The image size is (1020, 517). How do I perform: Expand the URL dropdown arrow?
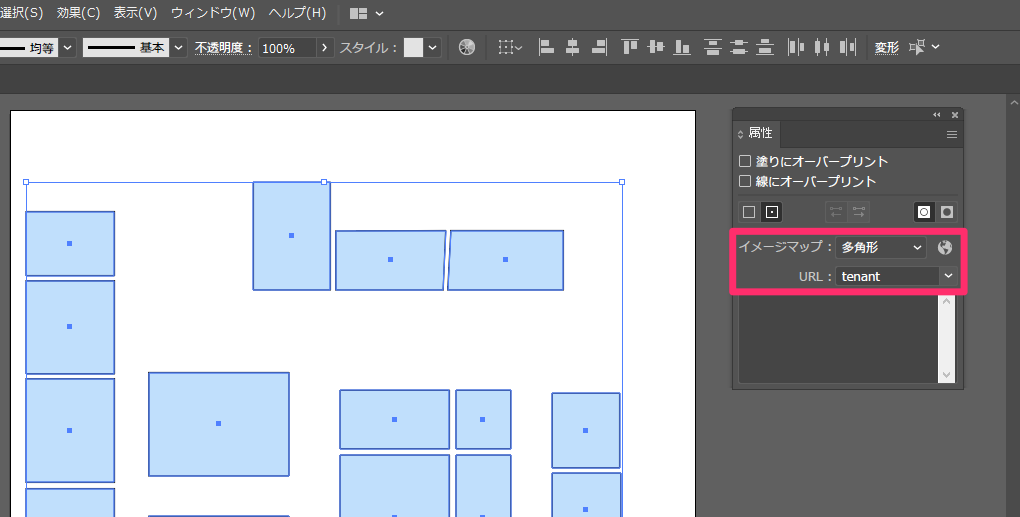pos(947,276)
